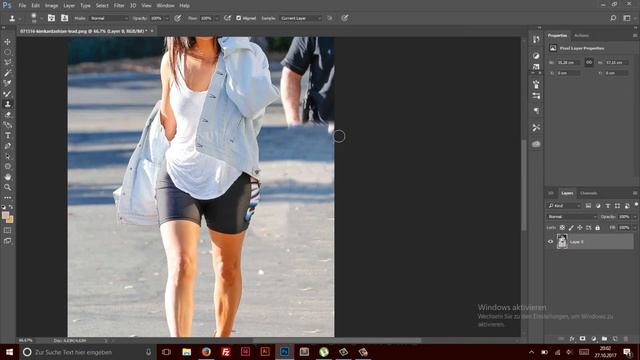Click the width field in Properties
Viewport: 640px width, 360px height.
tap(569, 62)
